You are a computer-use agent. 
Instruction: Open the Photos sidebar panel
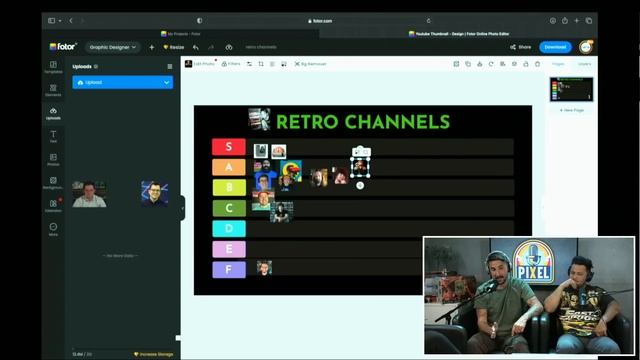[x=53, y=160]
